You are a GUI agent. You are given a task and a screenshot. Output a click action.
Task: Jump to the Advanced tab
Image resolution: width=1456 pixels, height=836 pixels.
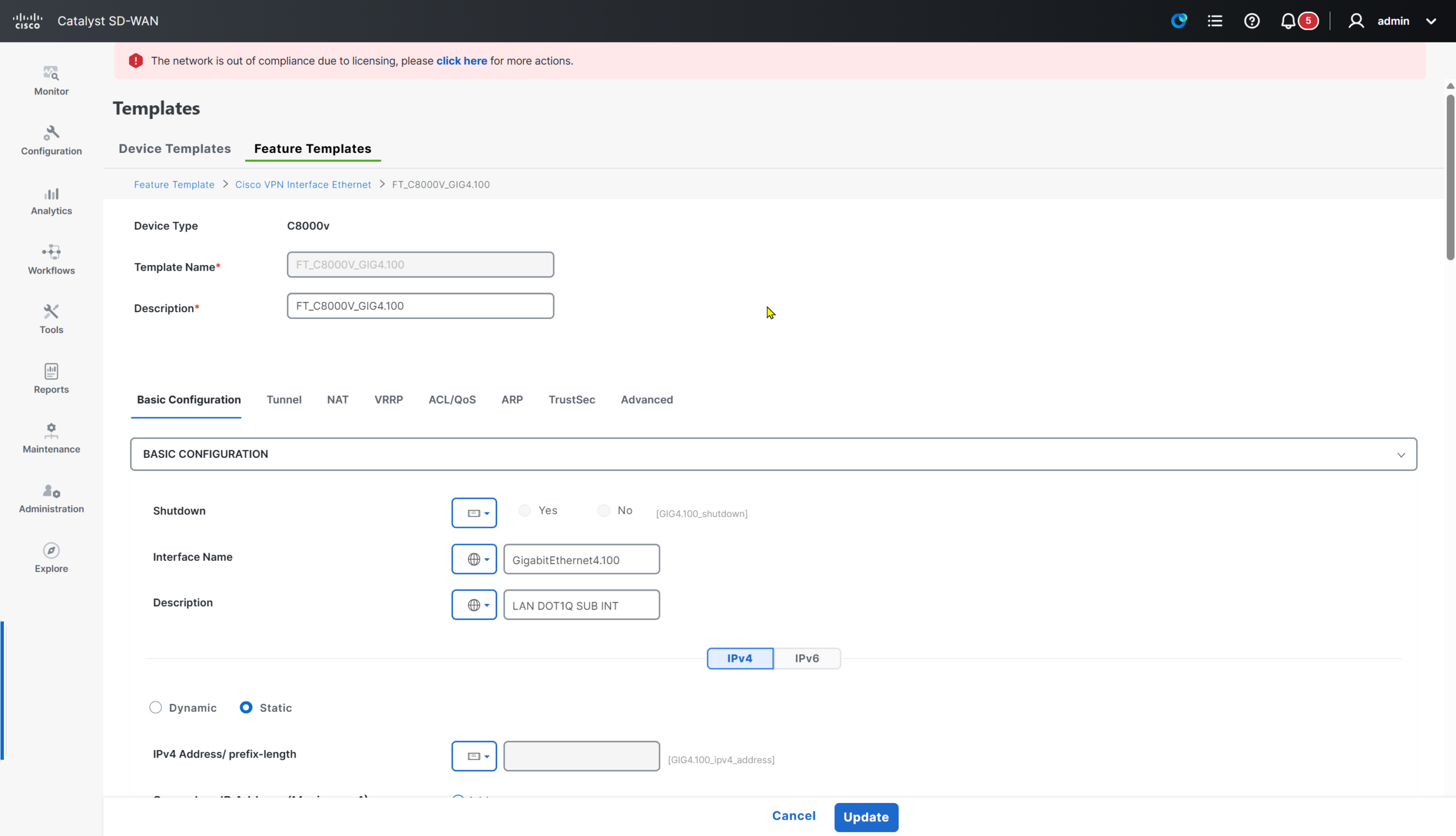[647, 400]
